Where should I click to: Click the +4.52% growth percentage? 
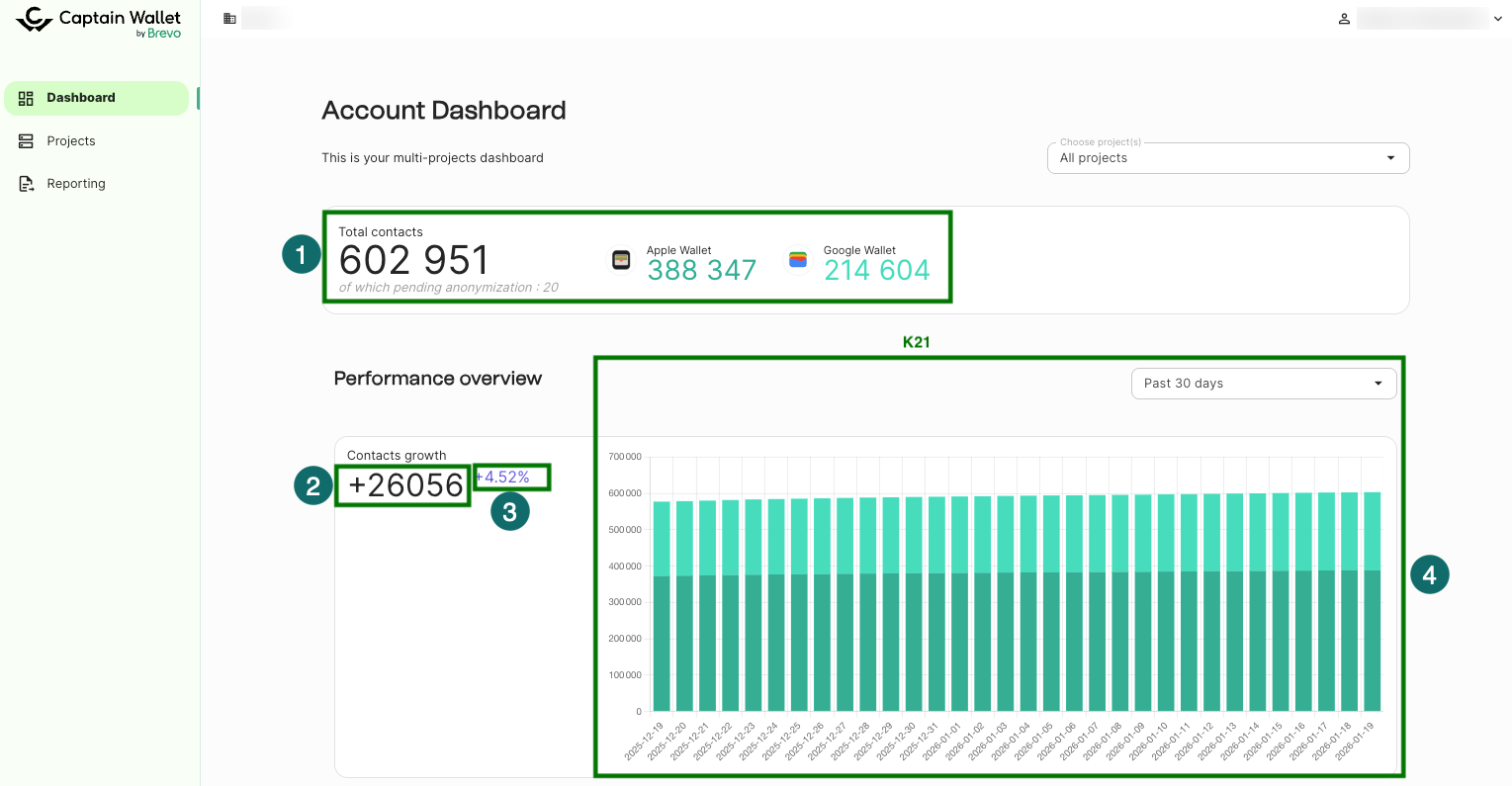pos(503,478)
